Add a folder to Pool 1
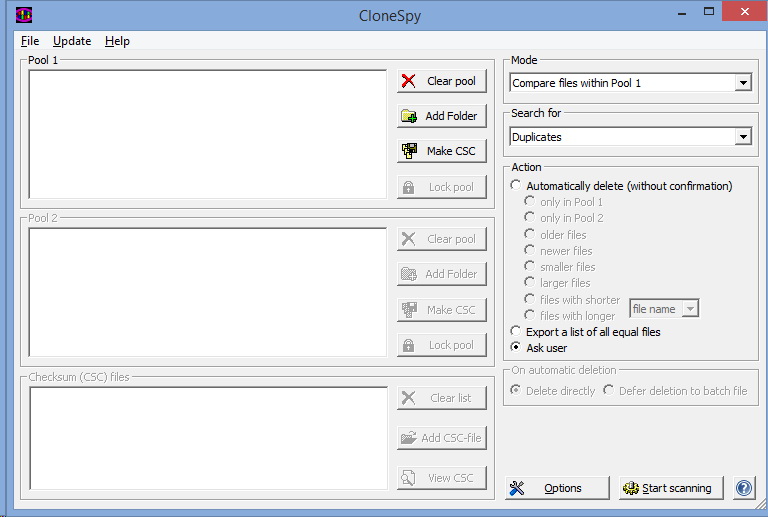Screen dimensions: 768x517 442,116
